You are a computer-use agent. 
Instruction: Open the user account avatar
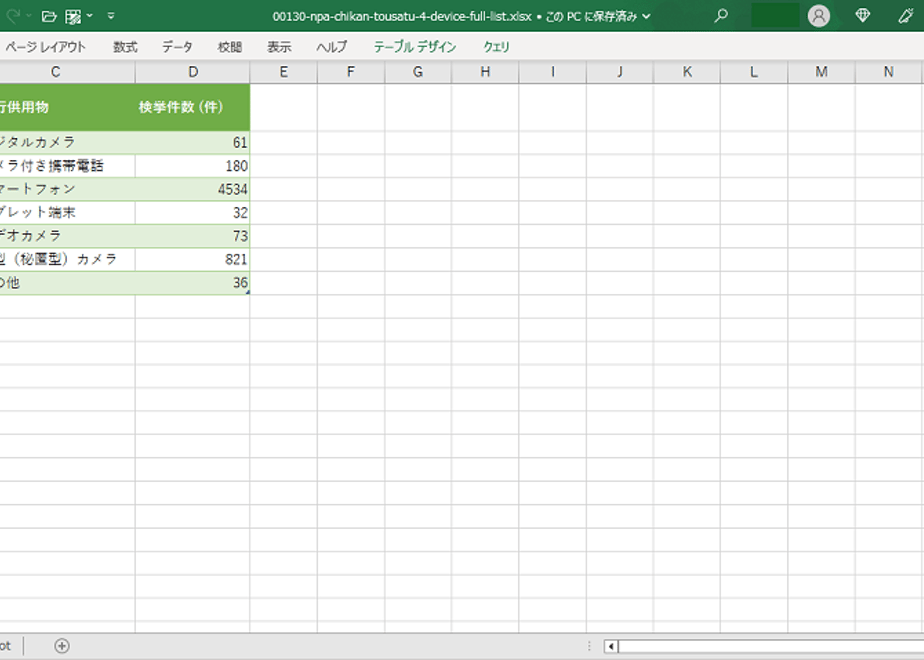[x=819, y=16]
